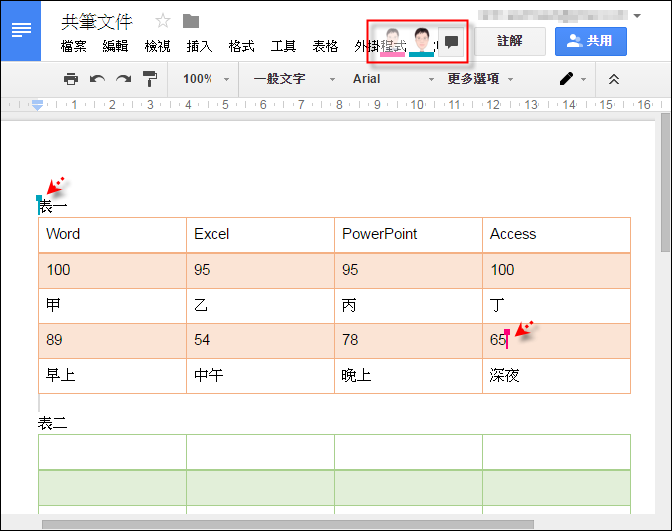
Task: Click the cell containing 丁
Action: [x=556, y=306]
